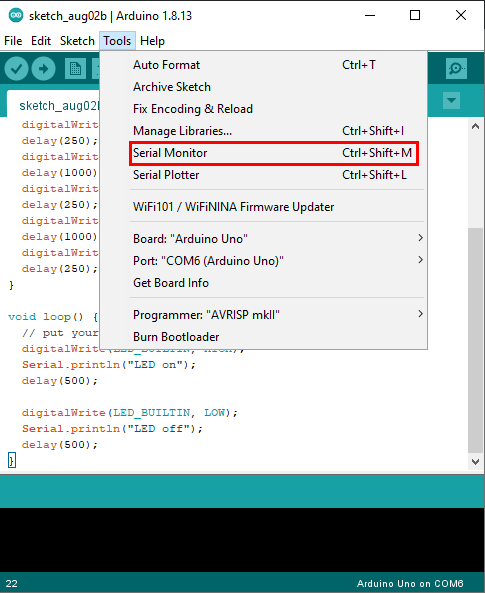This screenshot has width=485, height=593.
Task: Click the delay(500); line after LED off
Action: tap(60, 445)
